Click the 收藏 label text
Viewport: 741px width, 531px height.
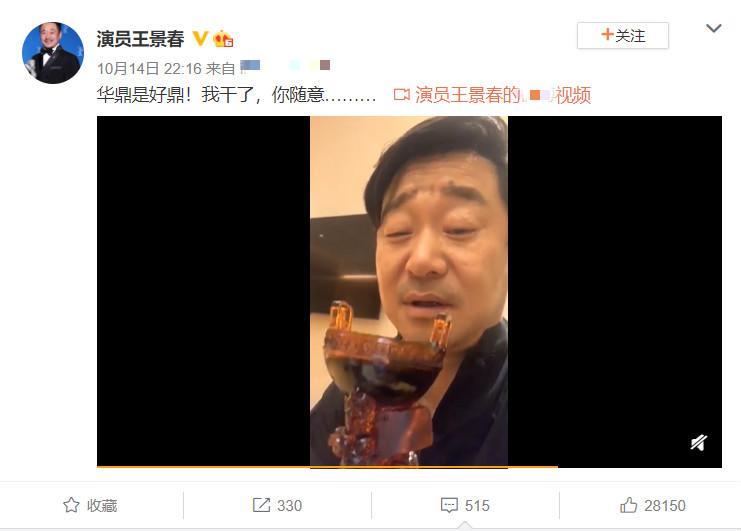(102, 505)
